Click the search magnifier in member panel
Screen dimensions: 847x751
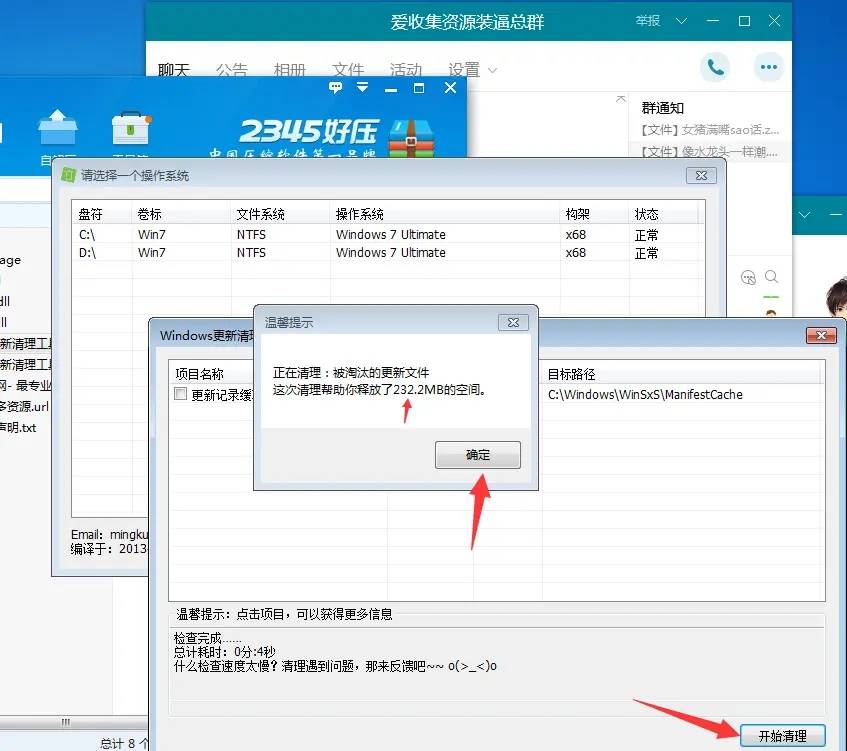point(771,277)
